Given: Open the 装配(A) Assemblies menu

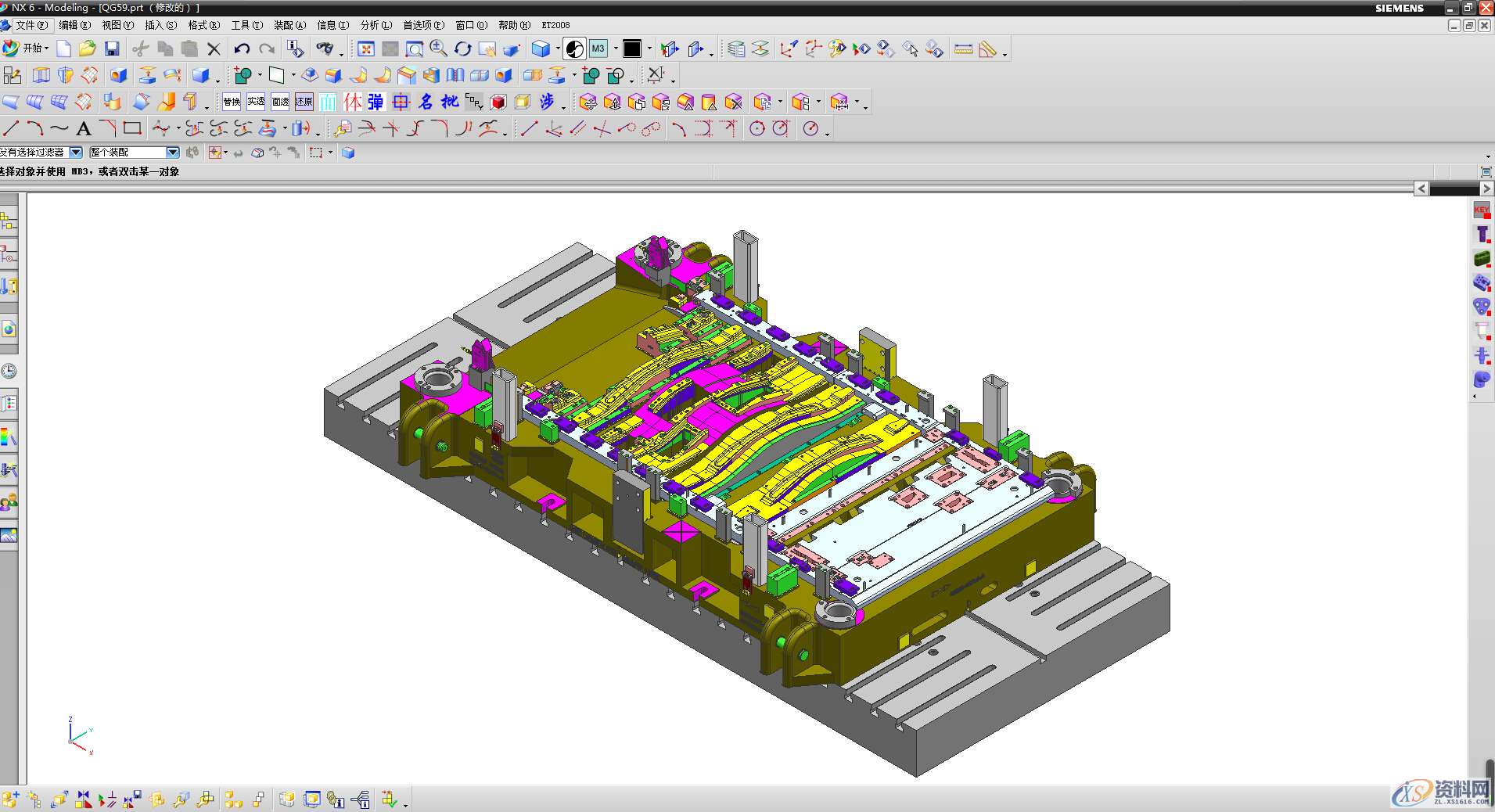Looking at the screenshot, I should (x=289, y=25).
